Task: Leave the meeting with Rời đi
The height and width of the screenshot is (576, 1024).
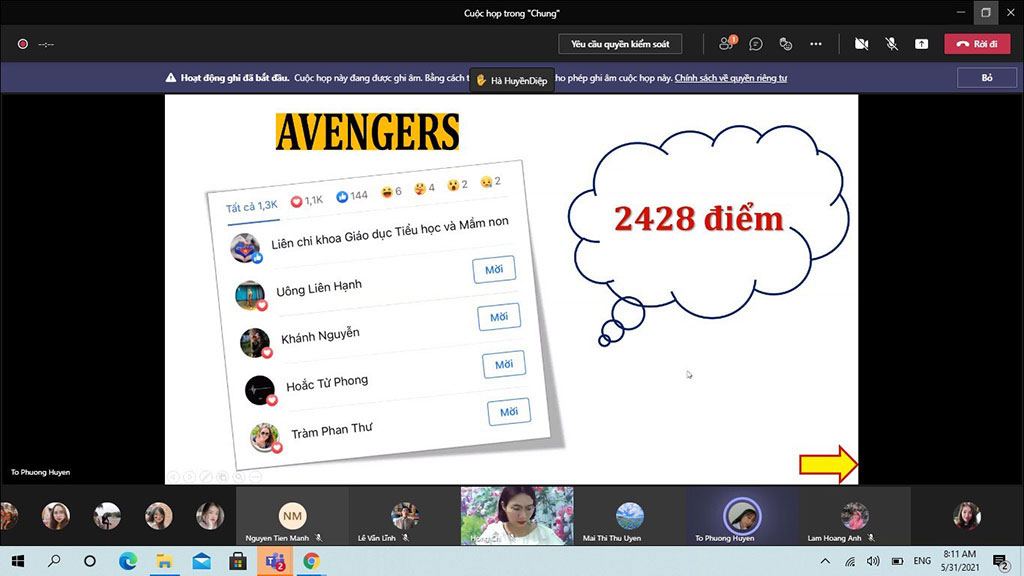Action: 977,44
